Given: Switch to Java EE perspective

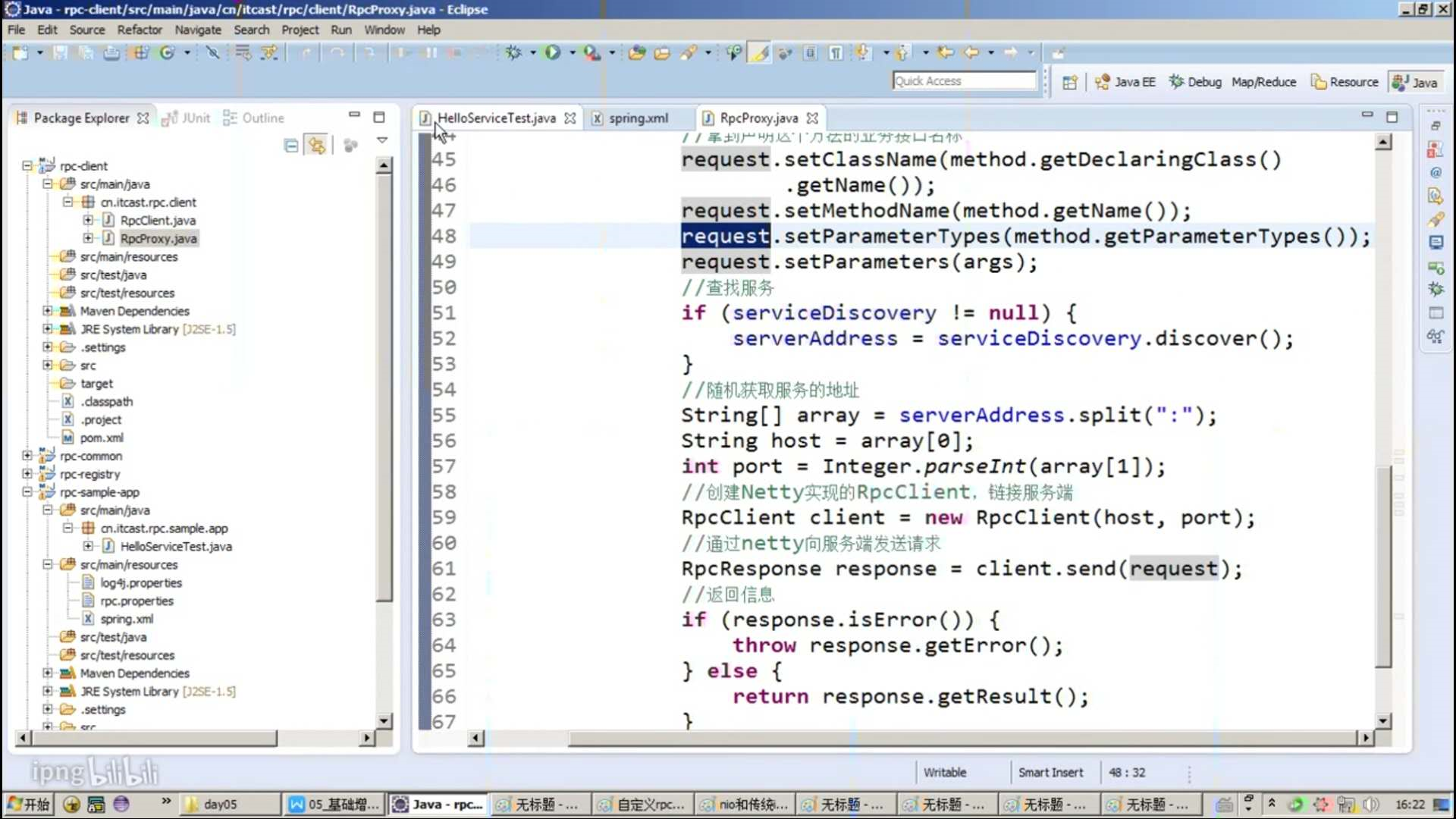Looking at the screenshot, I should point(1125,83).
